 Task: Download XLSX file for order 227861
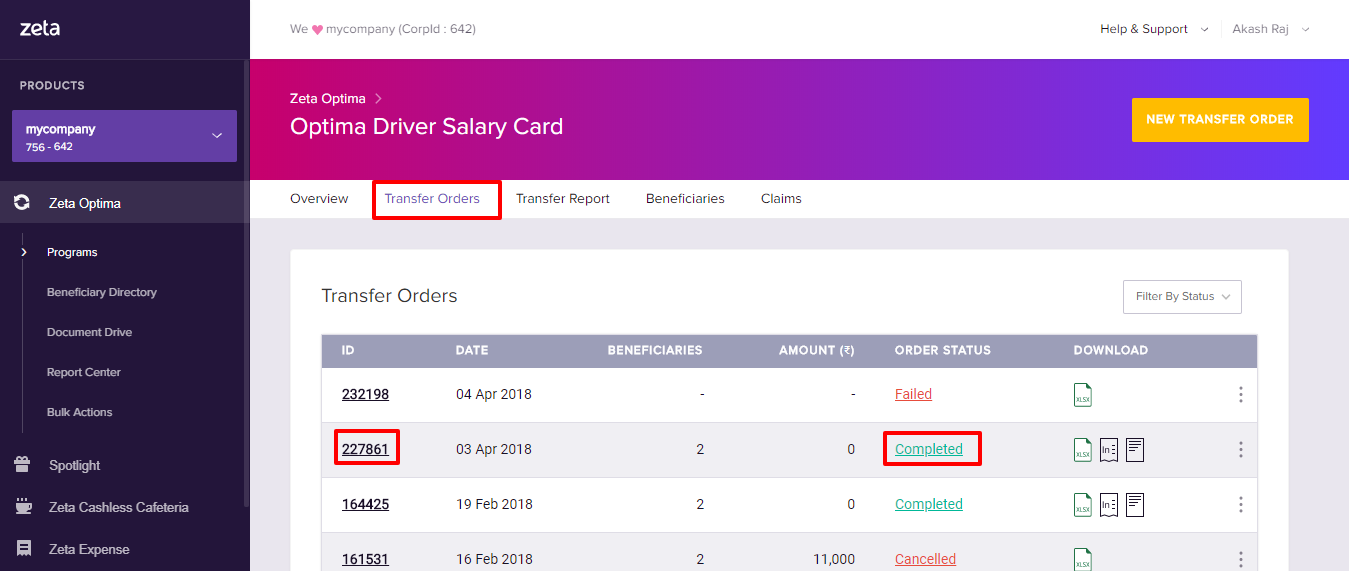pyautogui.click(x=1083, y=450)
